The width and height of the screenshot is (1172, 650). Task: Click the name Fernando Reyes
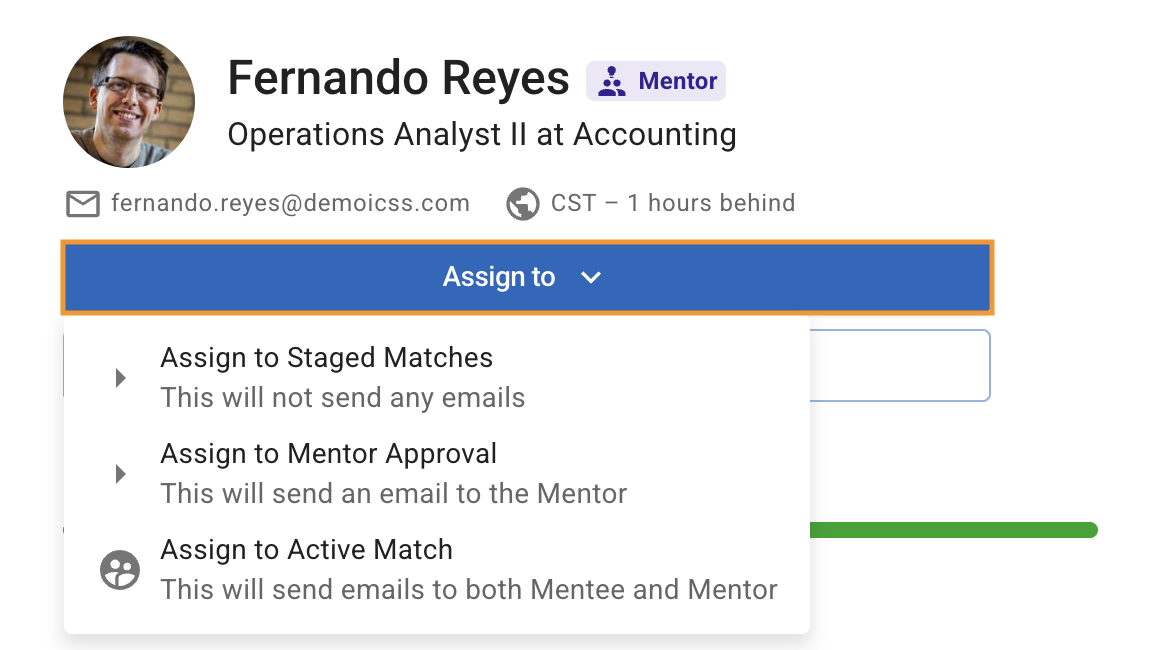(x=398, y=78)
